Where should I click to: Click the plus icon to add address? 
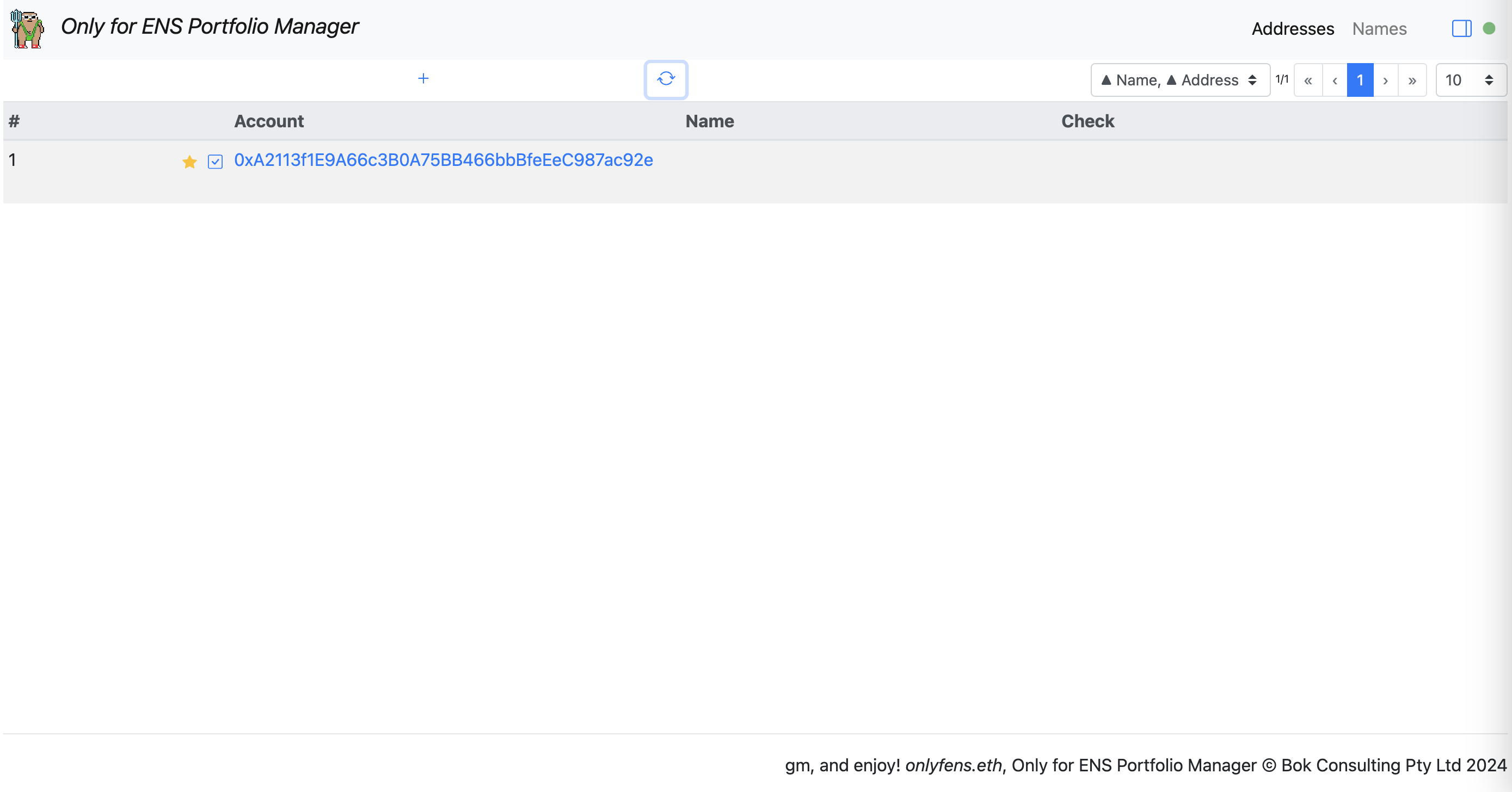[x=423, y=79]
